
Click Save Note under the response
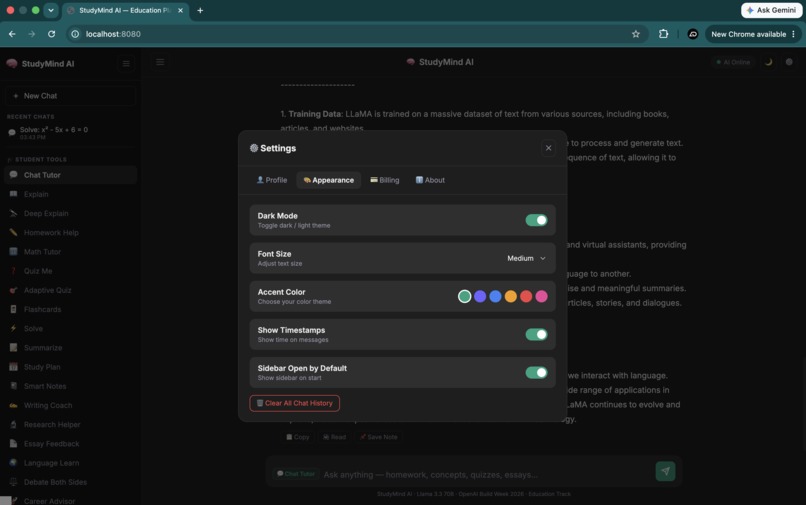379,437
